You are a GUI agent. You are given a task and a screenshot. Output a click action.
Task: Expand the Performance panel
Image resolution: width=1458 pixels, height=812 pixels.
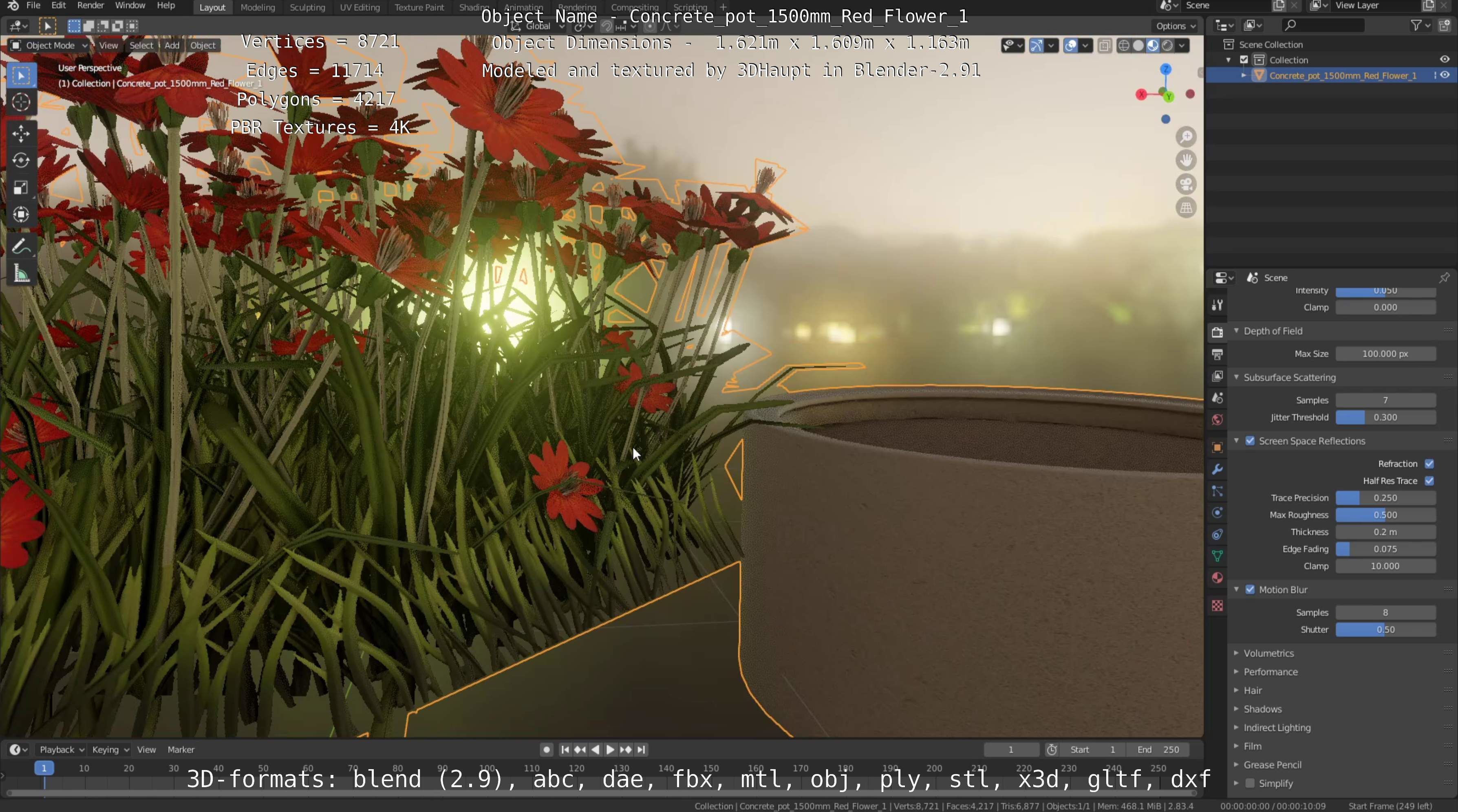[1270, 672]
